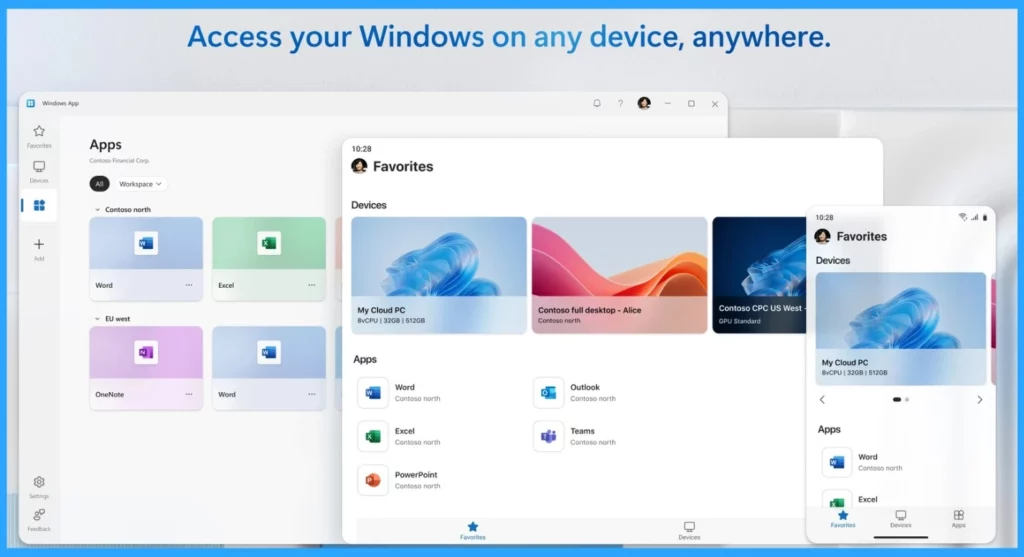Open Contoso CPC US West device
The height and width of the screenshot is (557, 1024).
(x=760, y=275)
